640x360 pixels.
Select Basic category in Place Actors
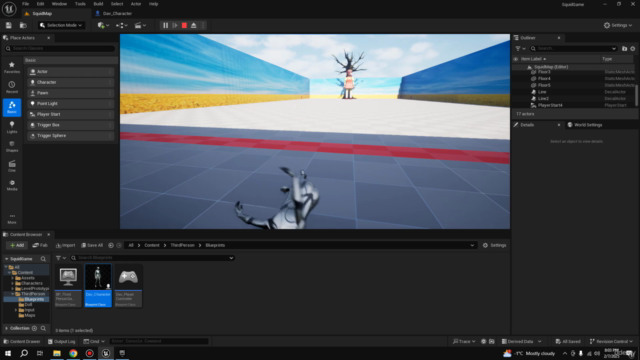click(x=12, y=107)
